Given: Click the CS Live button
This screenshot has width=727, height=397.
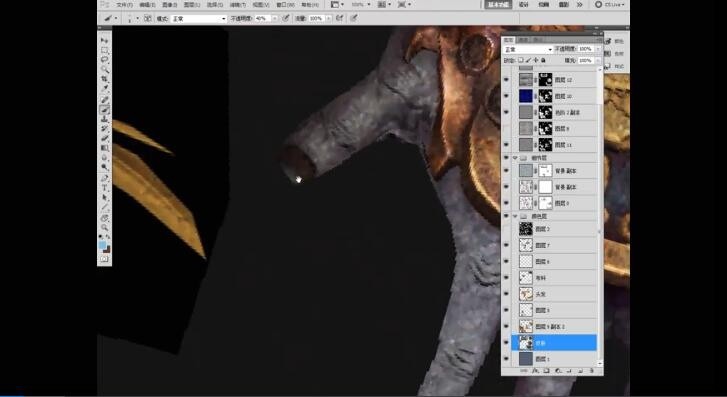Looking at the screenshot, I should pyautogui.click(x=611, y=5).
